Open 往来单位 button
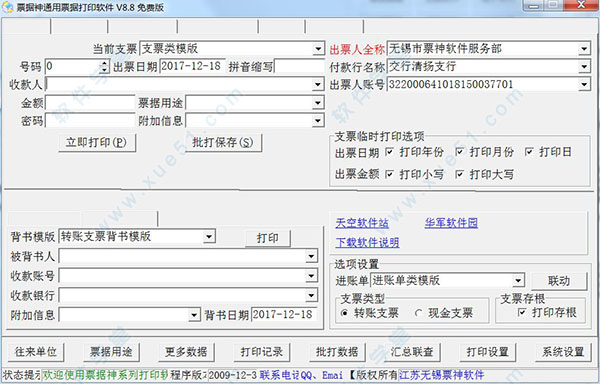Image resolution: width=600 pixels, height=384 pixels. pos(36,351)
